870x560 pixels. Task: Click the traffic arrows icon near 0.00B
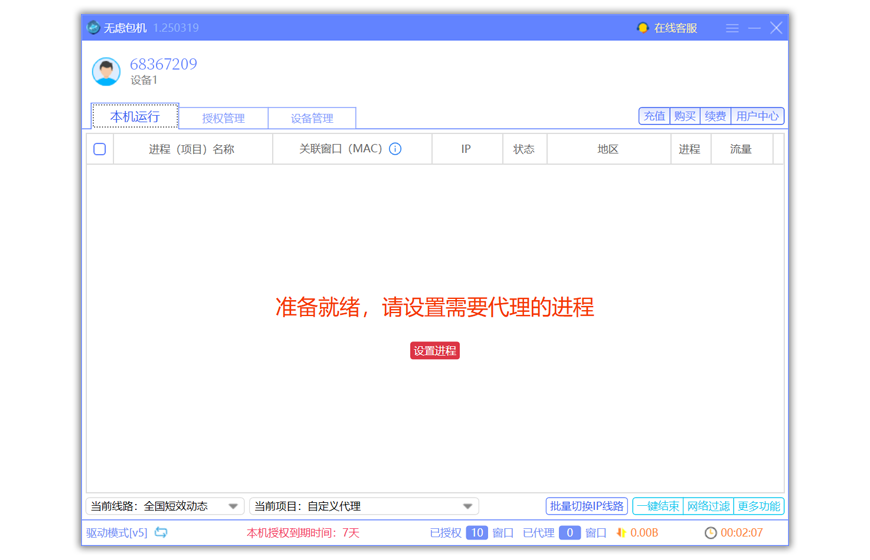coord(620,533)
